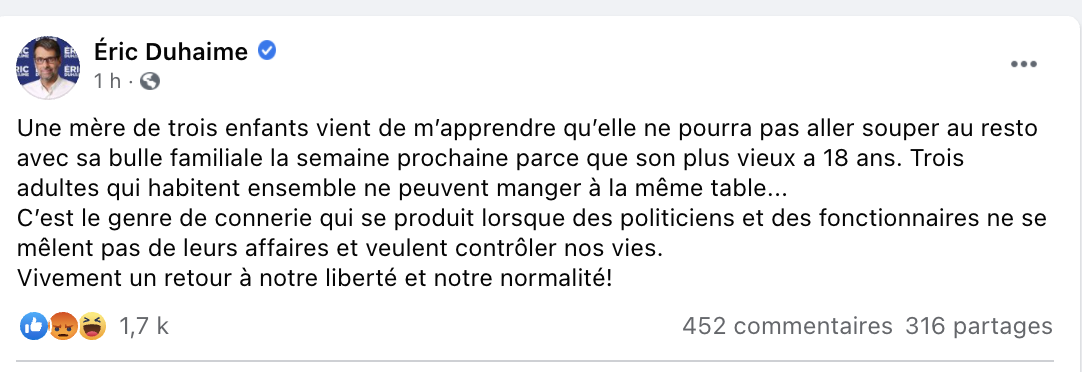The image size is (1082, 372).
Task: Click the blue Like reaction icon
Action: [34, 326]
